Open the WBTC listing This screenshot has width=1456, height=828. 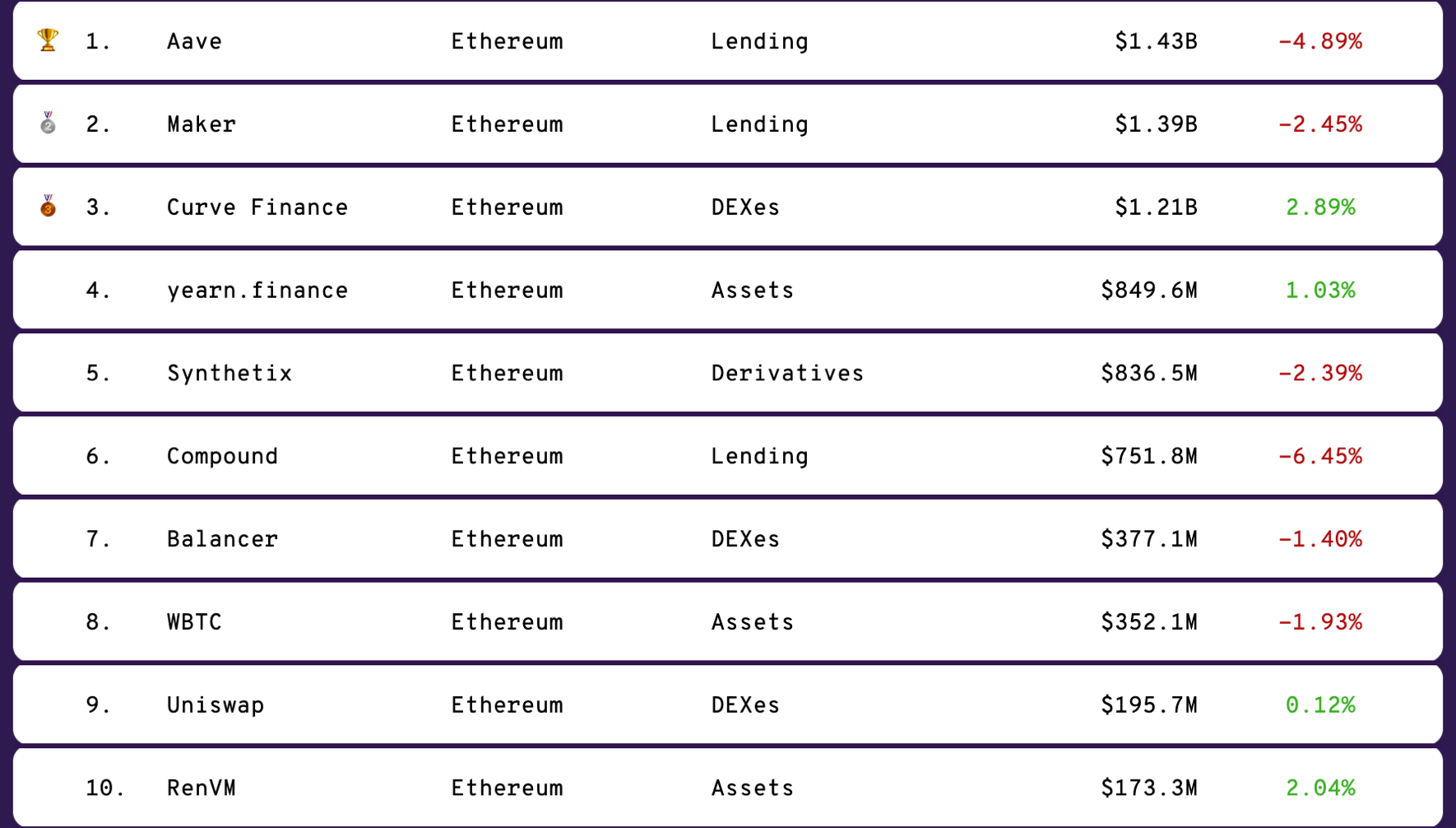[194, 622]
